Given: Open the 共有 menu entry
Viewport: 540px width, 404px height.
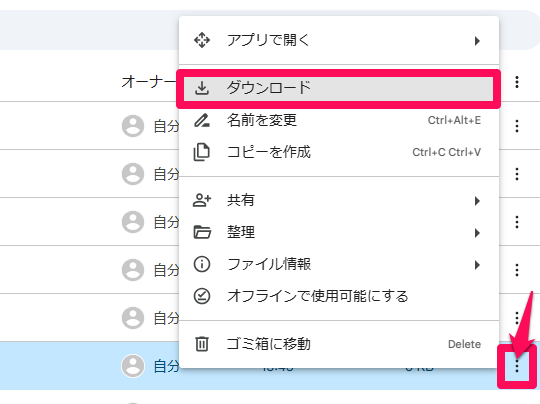Looking at the screenshot, I should [x=339, y=200].
